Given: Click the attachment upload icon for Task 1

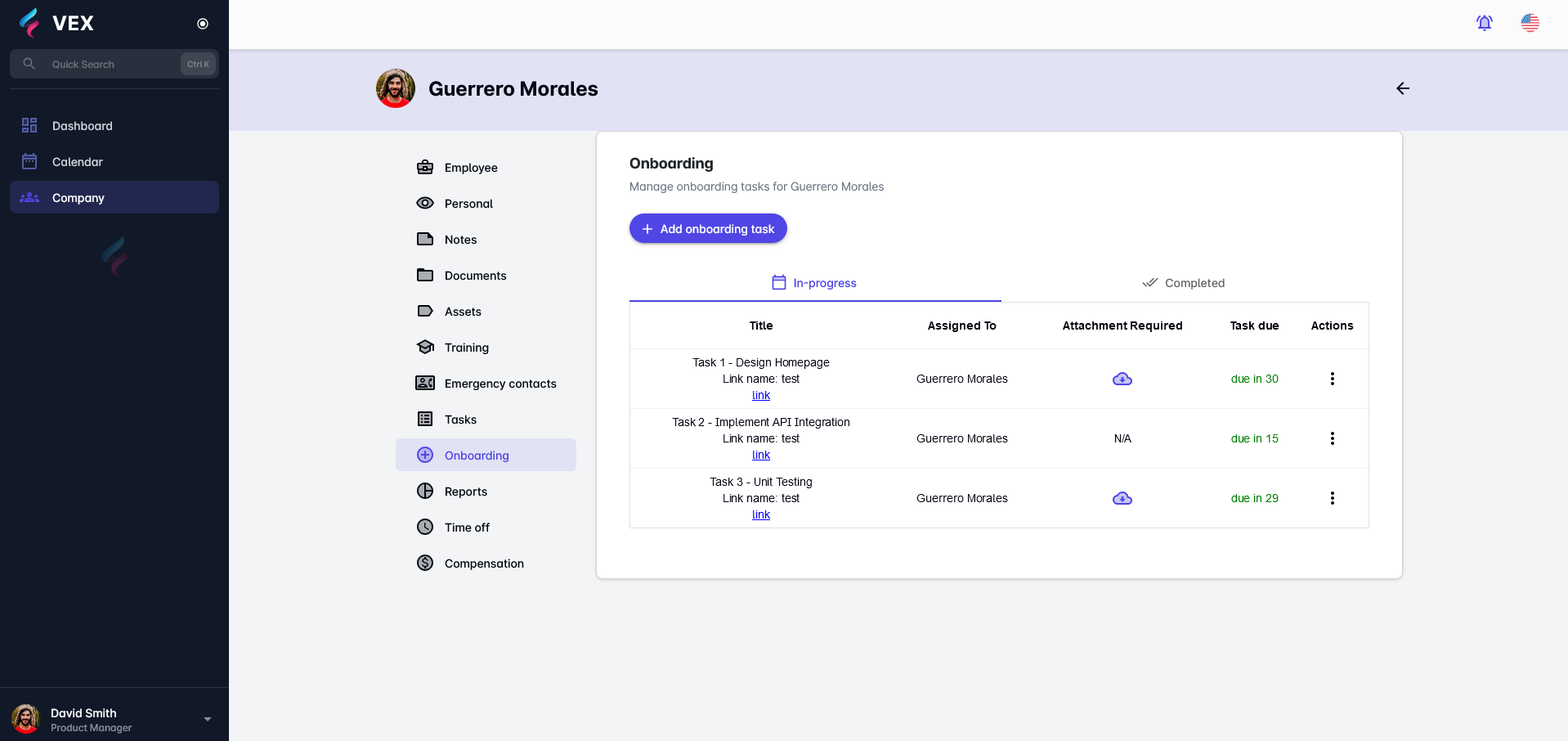Looking at the screenshot, I should [x=1122, y=379].
